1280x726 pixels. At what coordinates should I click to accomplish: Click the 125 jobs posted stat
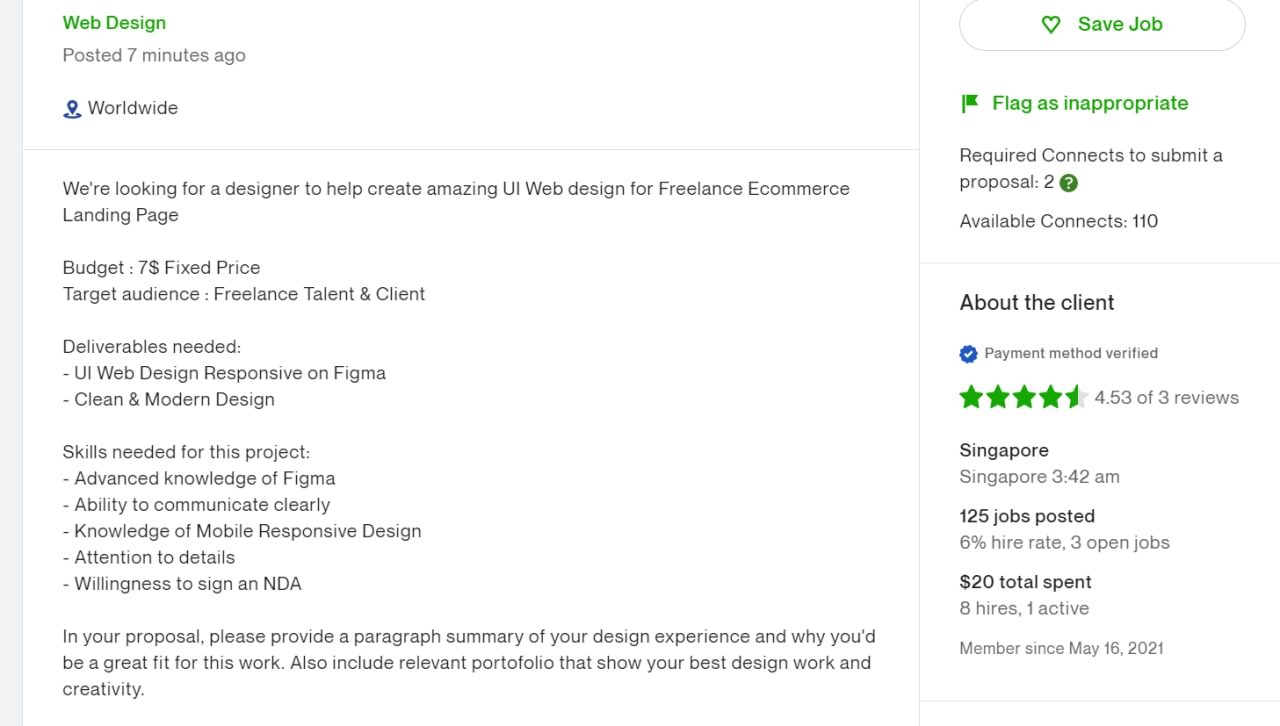1027,516
